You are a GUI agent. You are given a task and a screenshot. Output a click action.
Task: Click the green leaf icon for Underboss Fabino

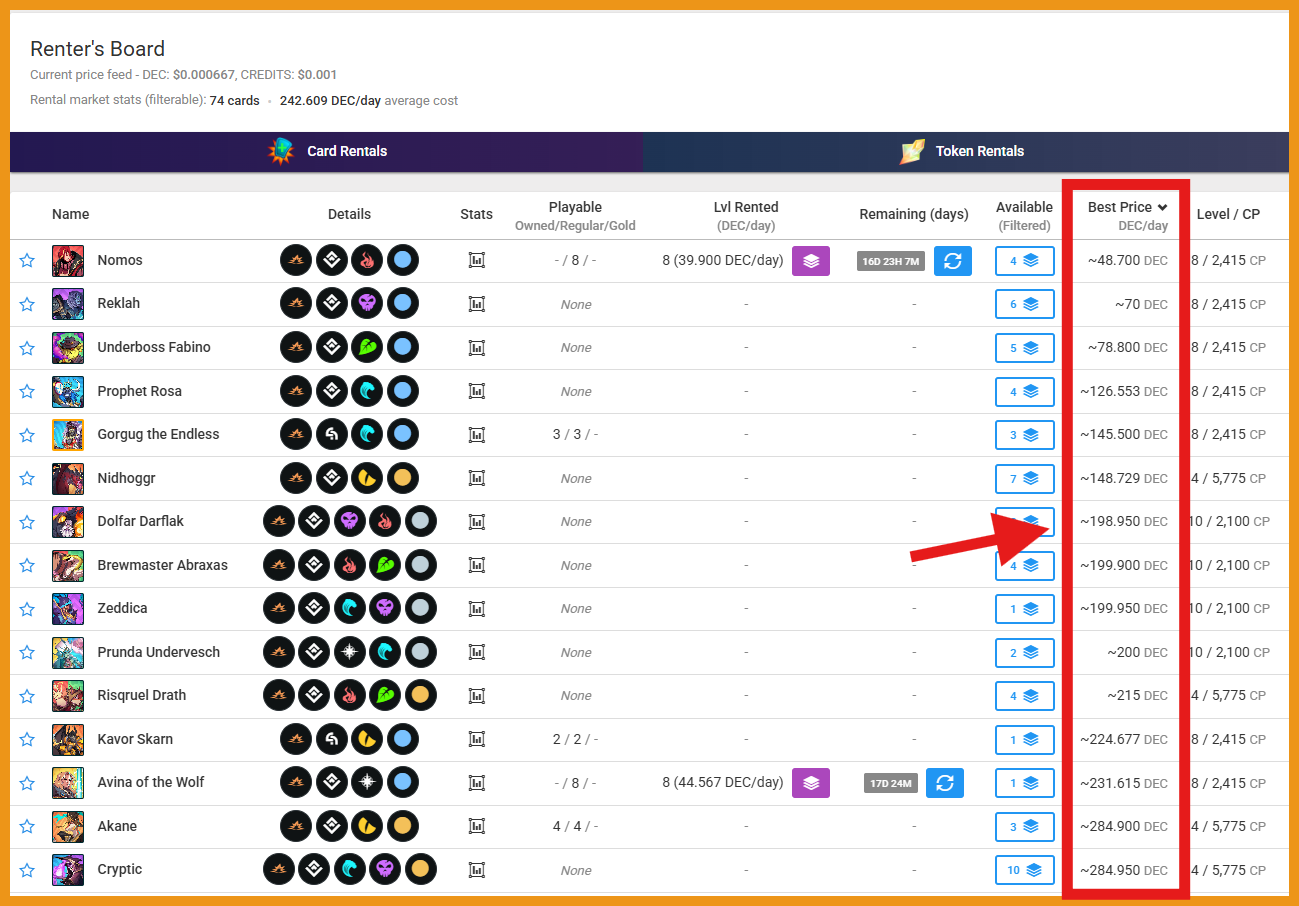click(x=367, y=348)
